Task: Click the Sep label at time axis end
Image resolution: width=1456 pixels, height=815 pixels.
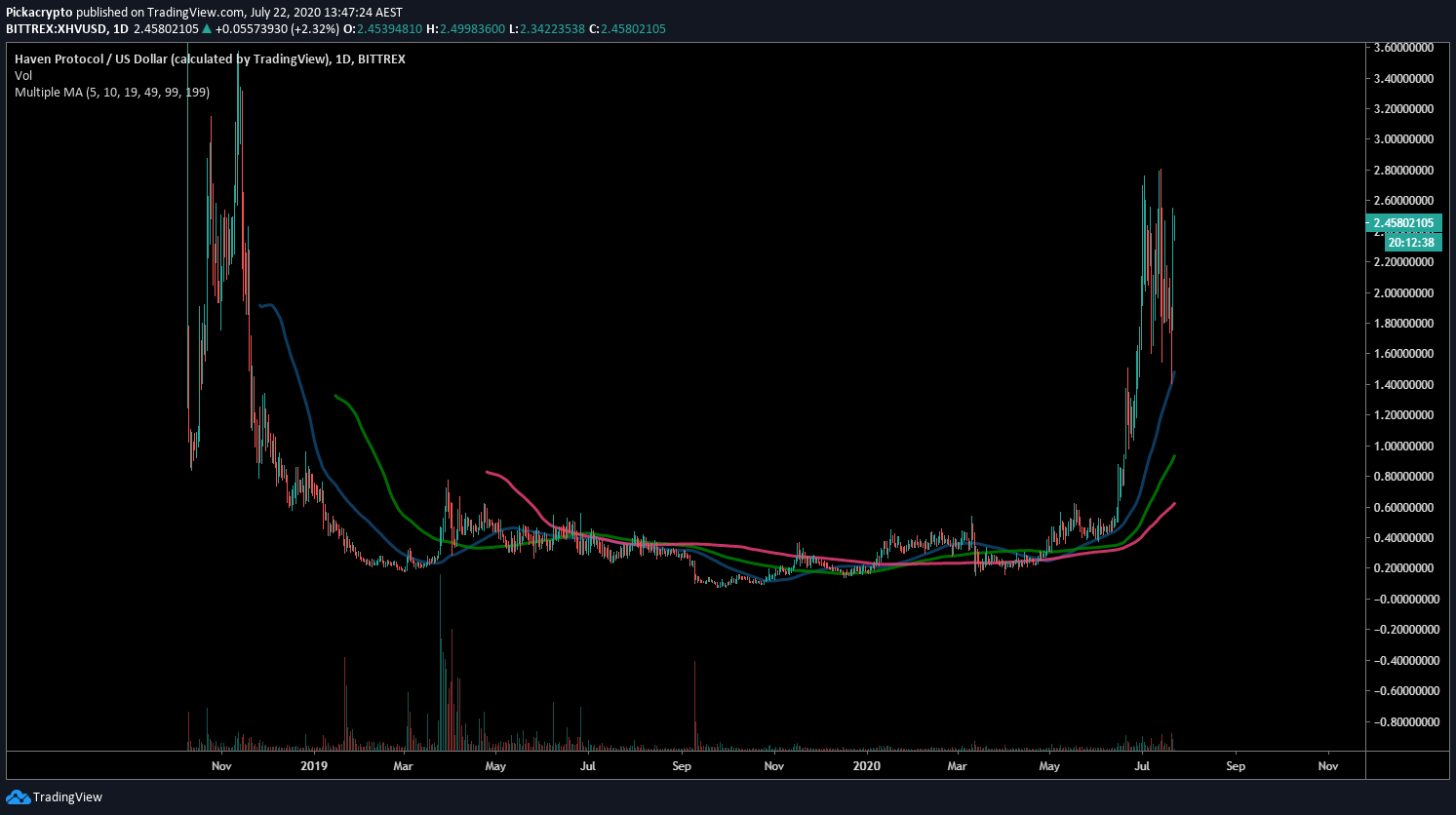Action: (x=1236, y=766)
